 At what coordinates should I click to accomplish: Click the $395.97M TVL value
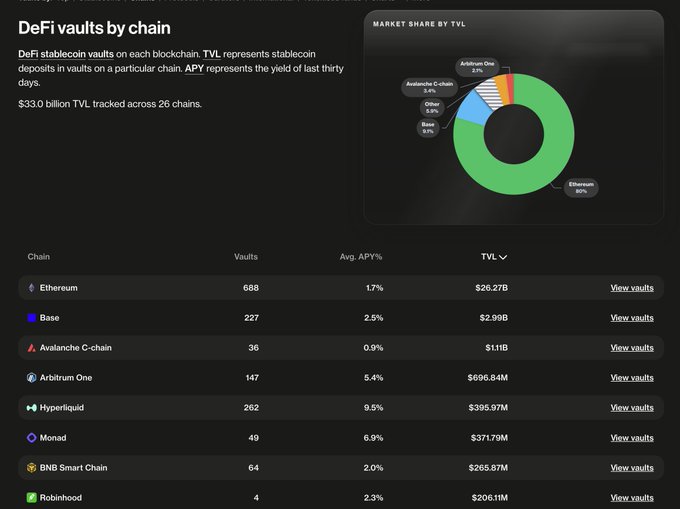[488, 408]
